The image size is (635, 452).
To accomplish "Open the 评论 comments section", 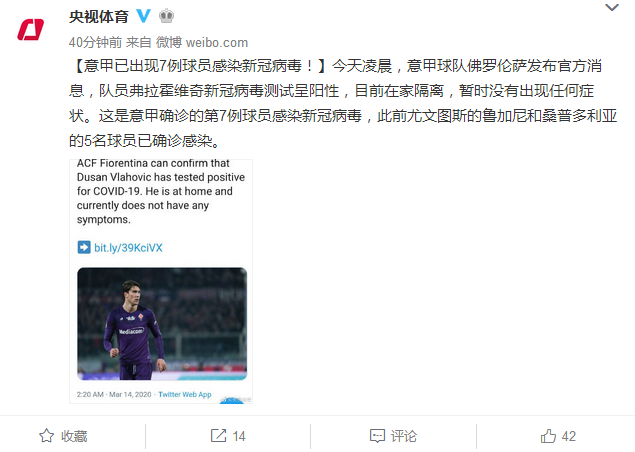I will [x=404, y=436].
